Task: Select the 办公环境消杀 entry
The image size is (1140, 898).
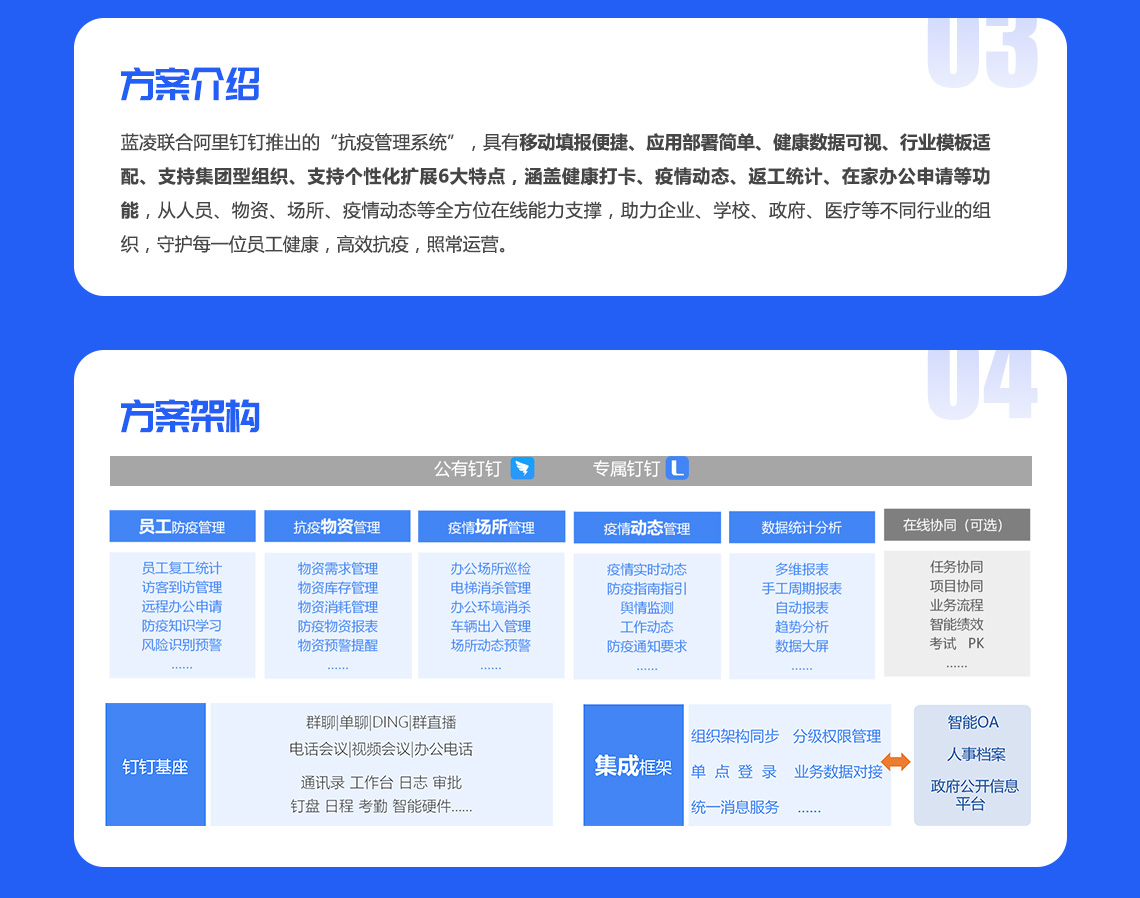Action: click(491, 607)
